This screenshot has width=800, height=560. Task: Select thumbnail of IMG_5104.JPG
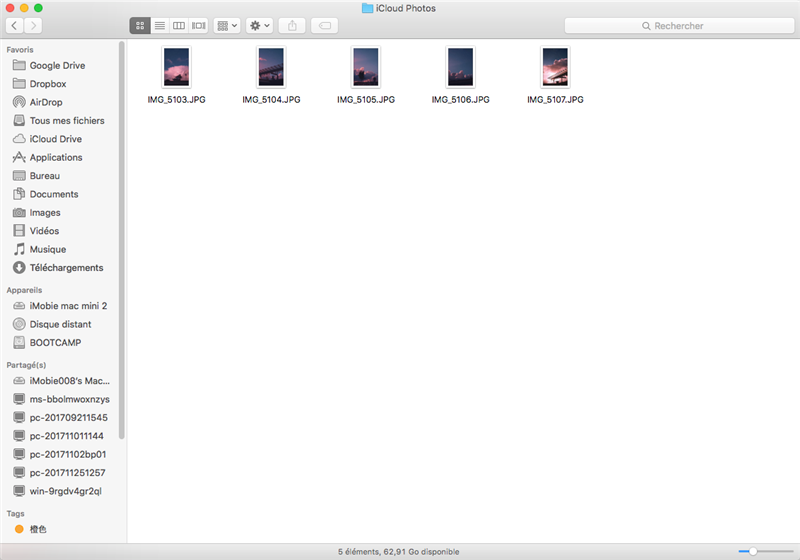[271, 67]
